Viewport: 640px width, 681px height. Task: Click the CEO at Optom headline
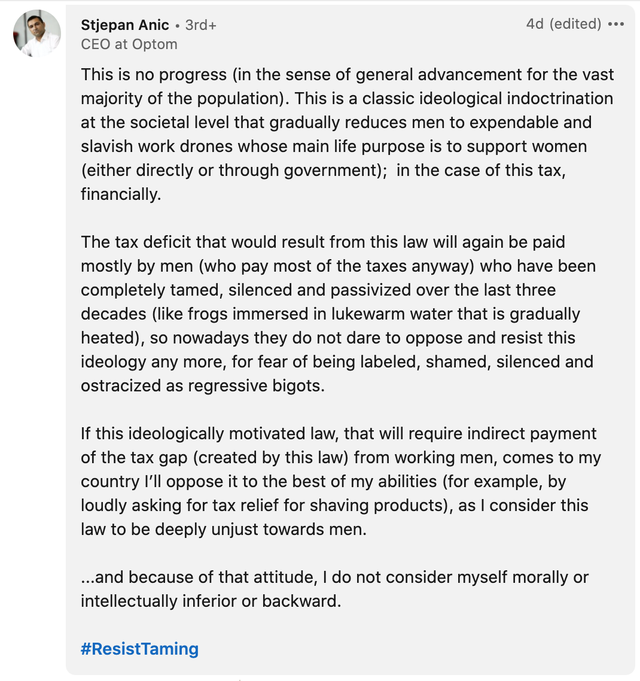point(129,44)
